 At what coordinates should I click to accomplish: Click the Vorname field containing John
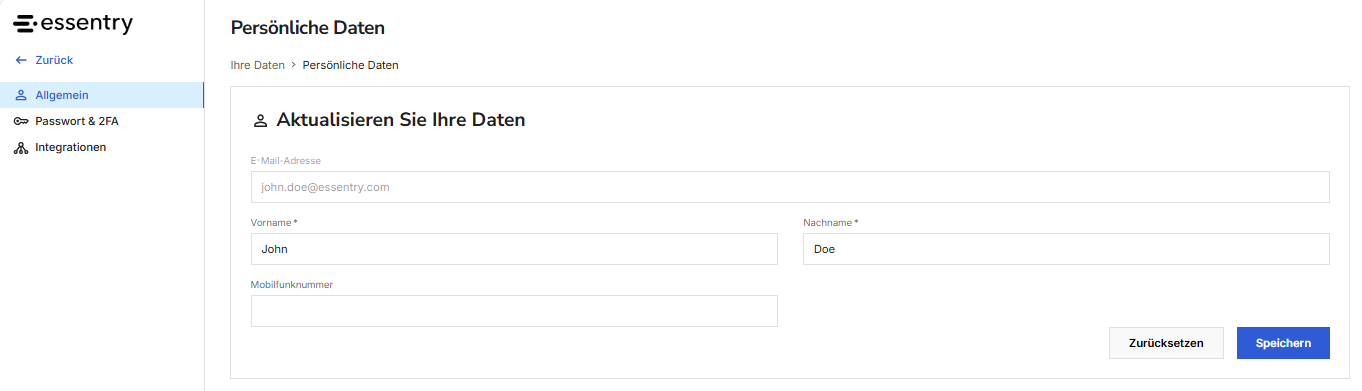[x=514, y=249]
